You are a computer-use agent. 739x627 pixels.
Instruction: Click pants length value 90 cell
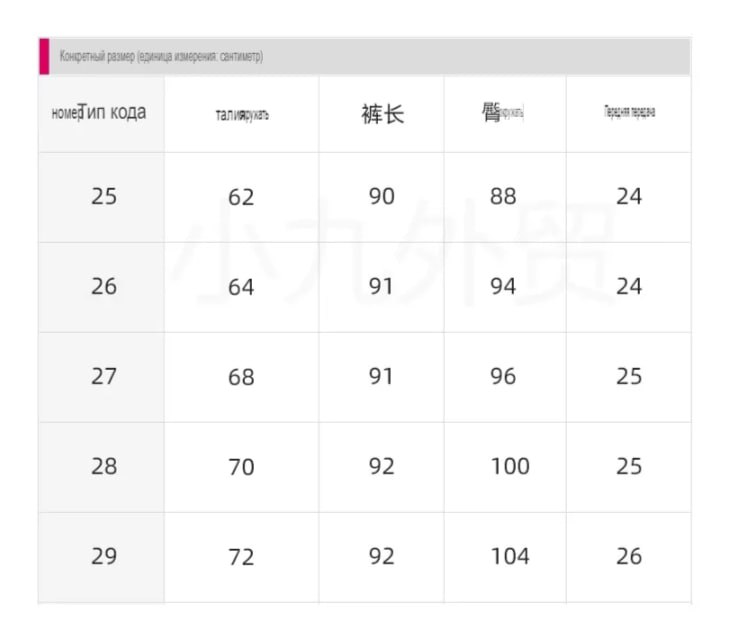pyautogui.click(x=382, y=197)
